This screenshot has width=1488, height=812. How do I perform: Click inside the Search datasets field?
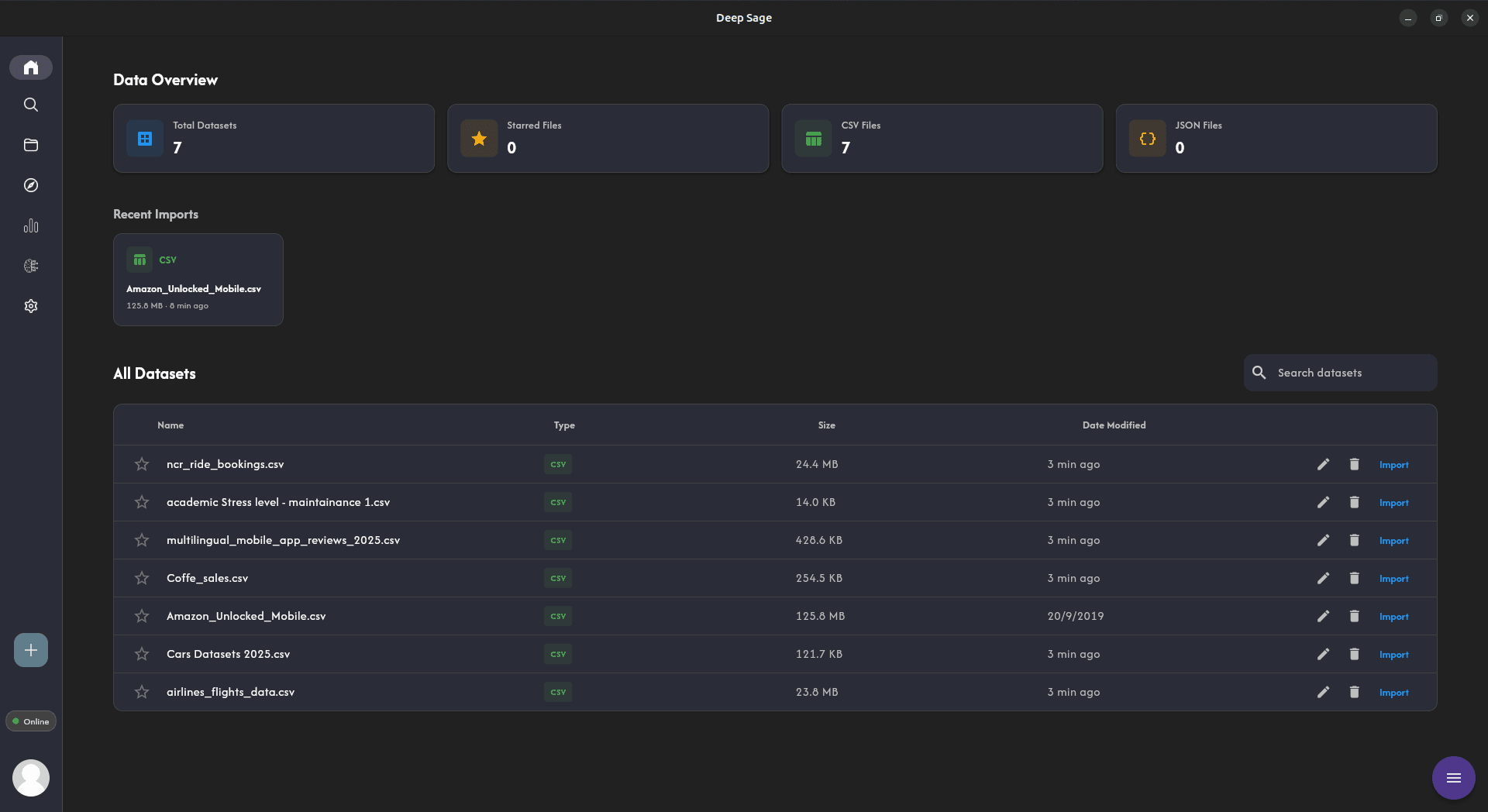[1339, 372]
